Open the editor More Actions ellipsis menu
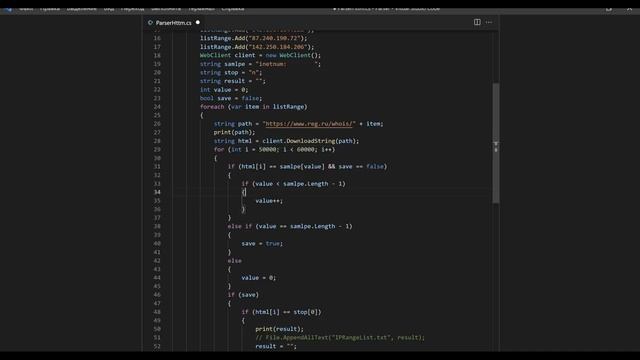The height and width of the screenshot is (360, 640). point(489,22)
